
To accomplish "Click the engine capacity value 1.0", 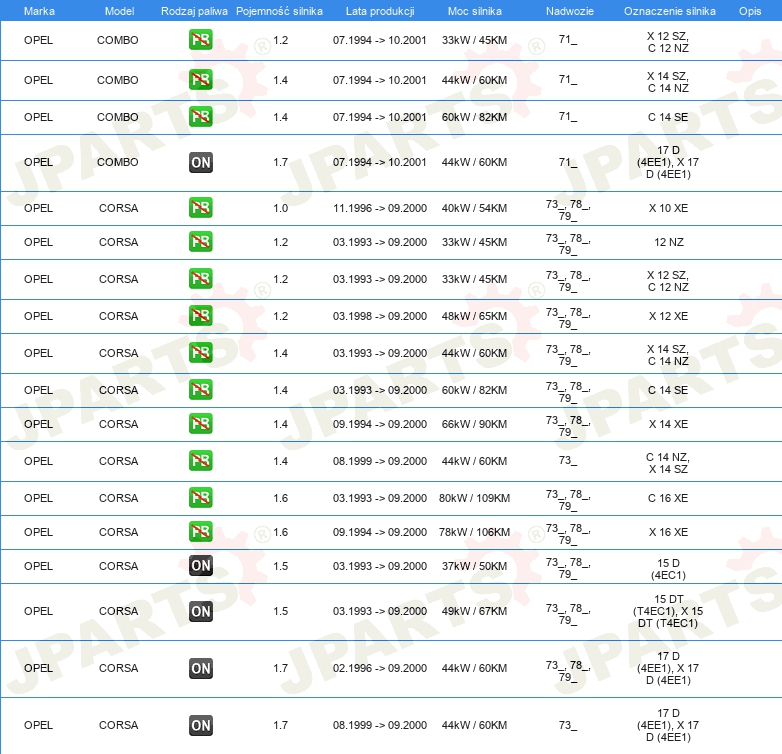I will click(x=281, y=208).
